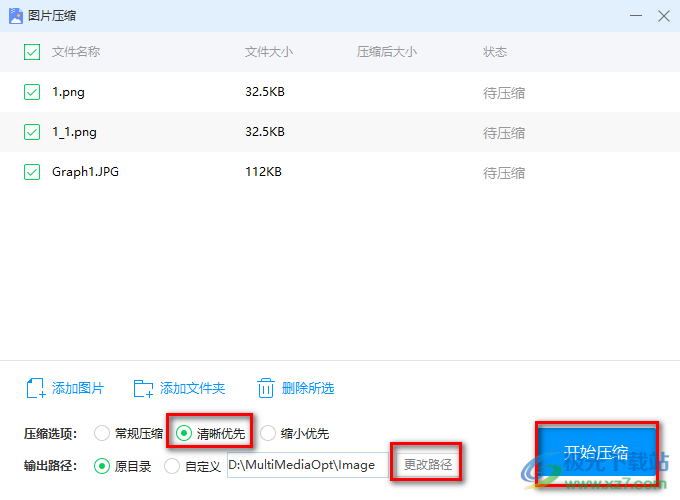Select the 缩小优先 radio option
The width and height of the screenshot is (680, 500).
point(268,433)
